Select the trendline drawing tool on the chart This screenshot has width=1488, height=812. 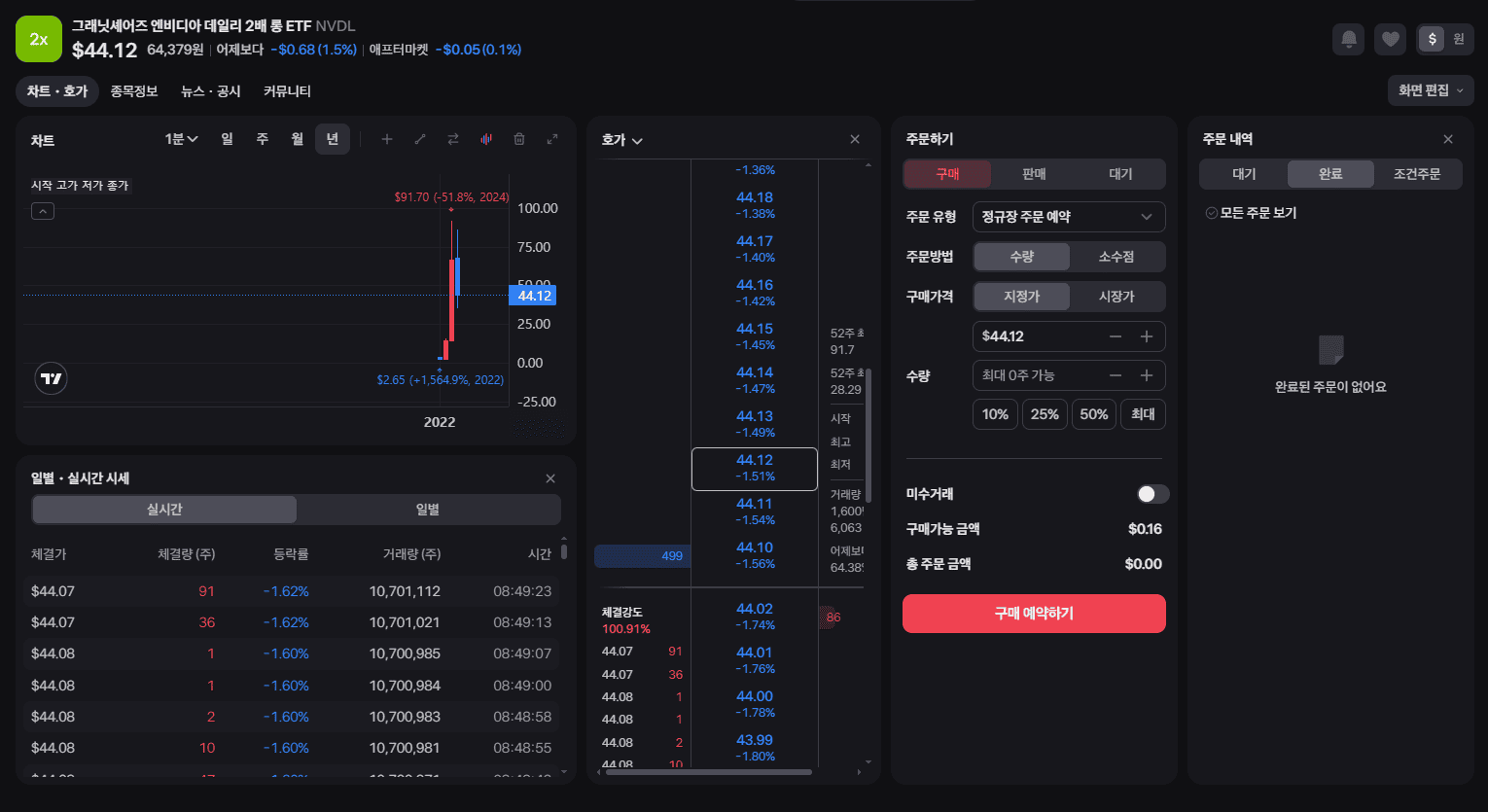pyautogui.click(x=419, y=139)
